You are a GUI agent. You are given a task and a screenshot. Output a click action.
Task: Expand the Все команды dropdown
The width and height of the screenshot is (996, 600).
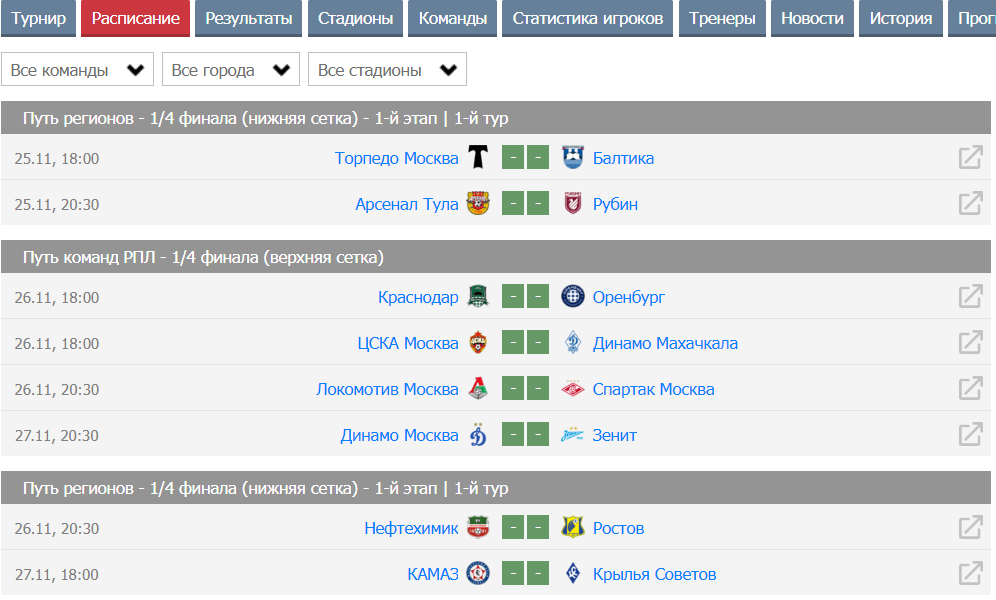click(x=77, y=70)
